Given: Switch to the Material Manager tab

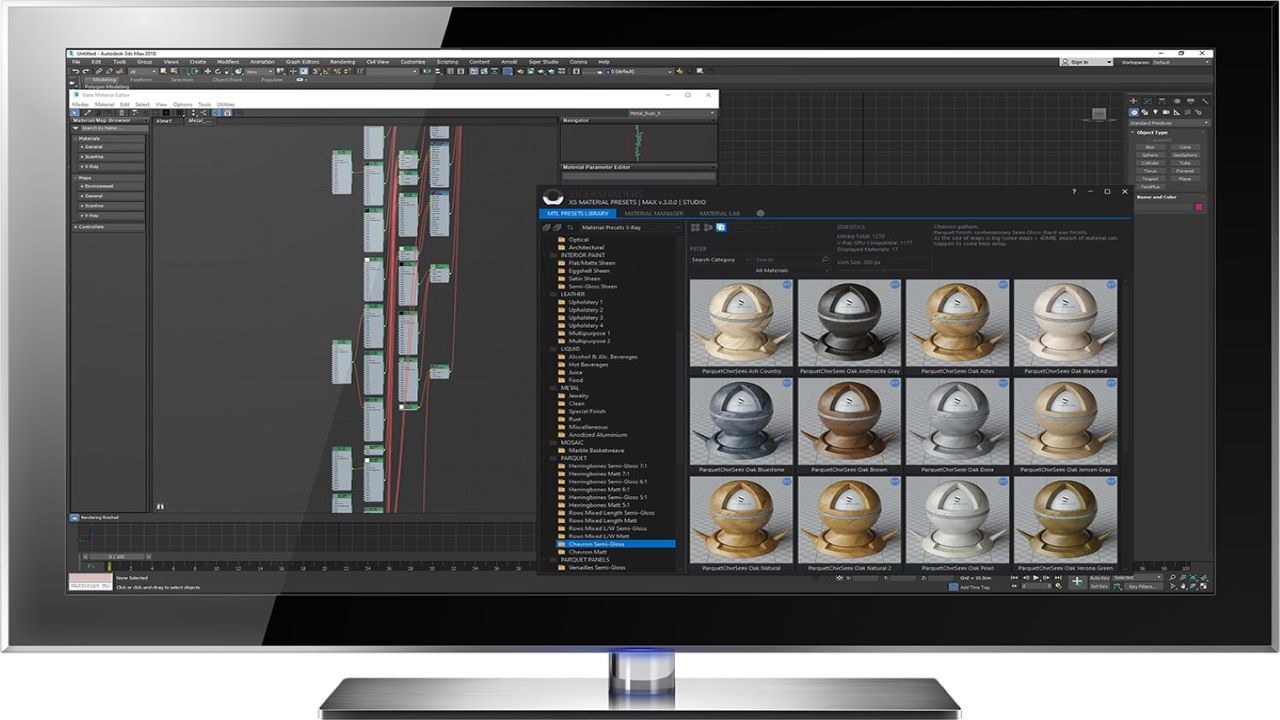Looking at the screenshot, I should pos(654,213).
